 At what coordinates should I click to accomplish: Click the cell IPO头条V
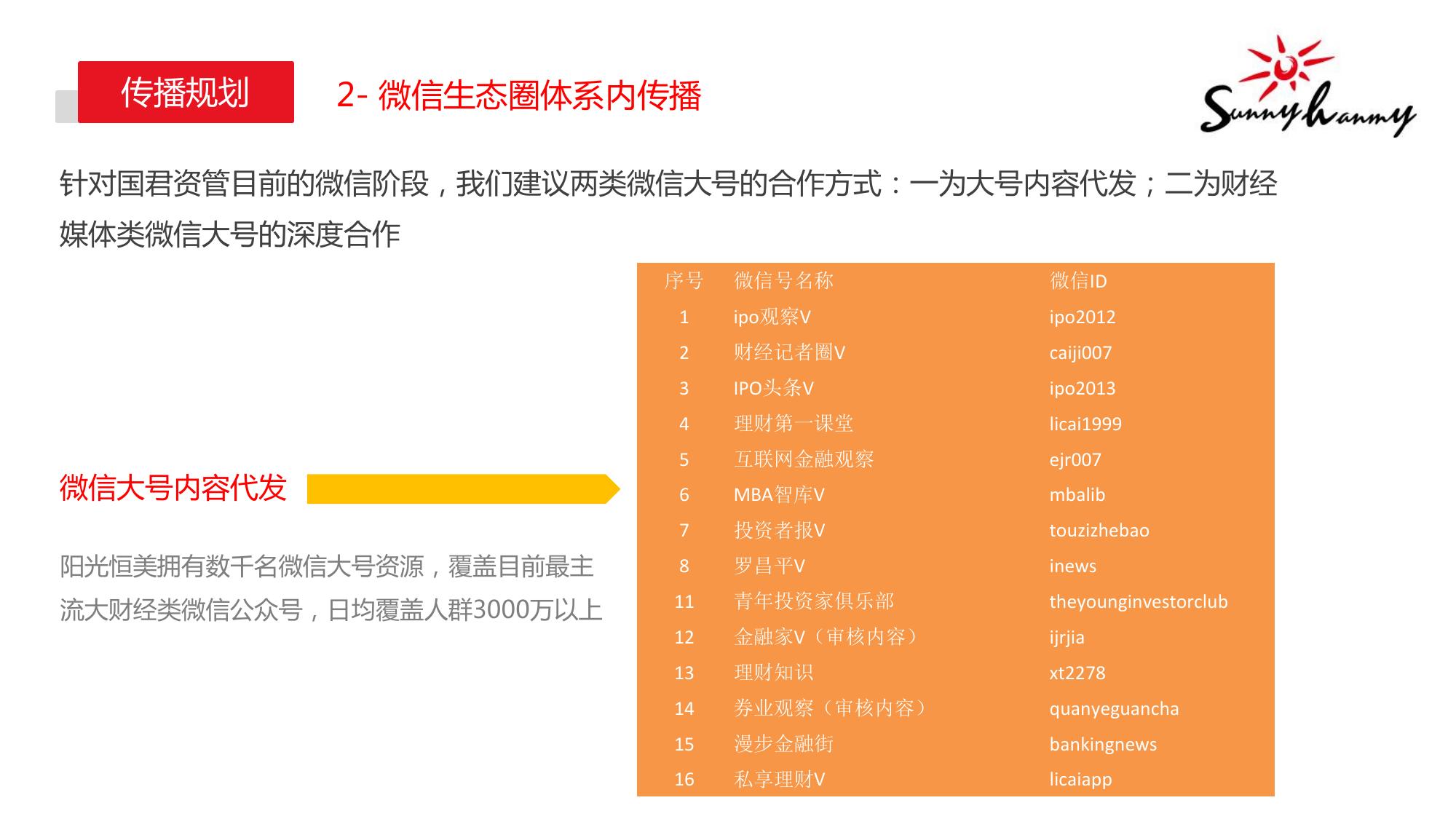tap(773, 388)
